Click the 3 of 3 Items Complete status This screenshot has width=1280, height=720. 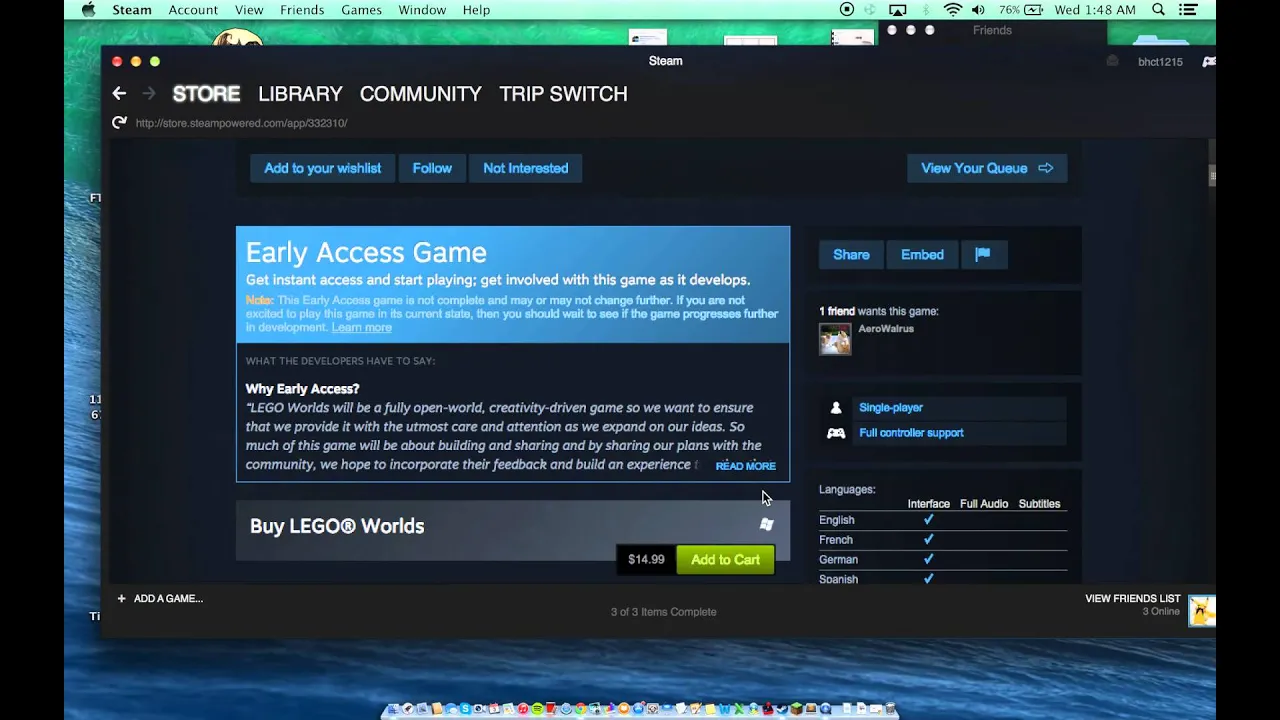[x=663, y=612]
